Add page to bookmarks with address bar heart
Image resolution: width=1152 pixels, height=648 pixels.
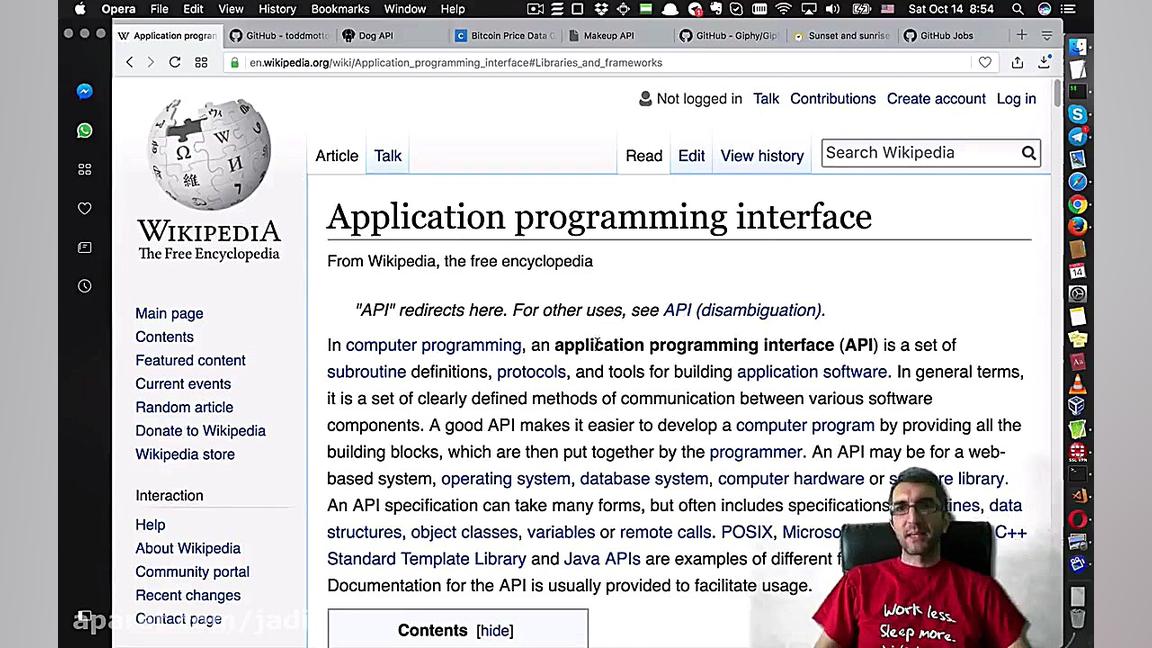point(985,62)
